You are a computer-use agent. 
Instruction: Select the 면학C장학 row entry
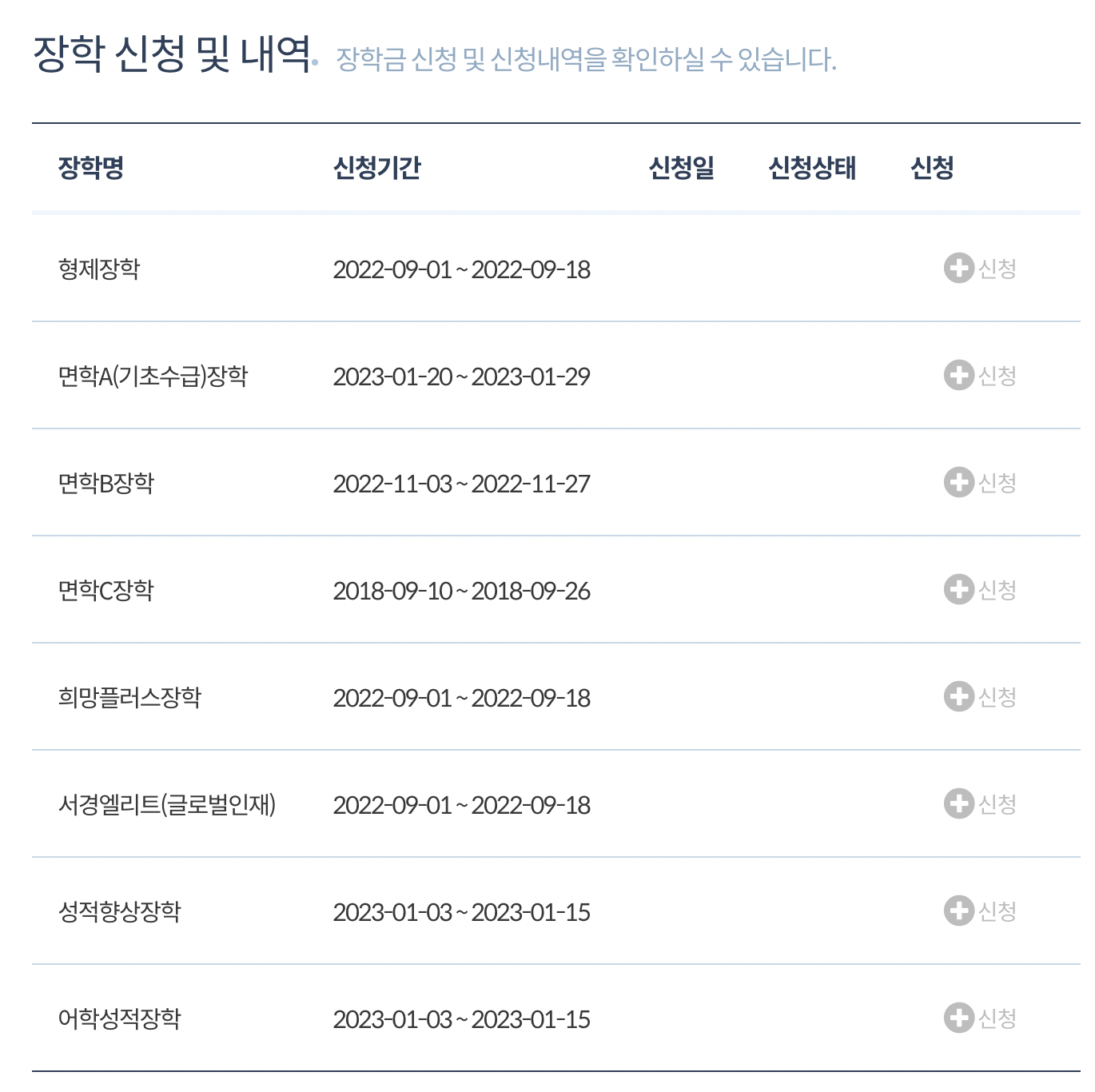pos(106,590)
